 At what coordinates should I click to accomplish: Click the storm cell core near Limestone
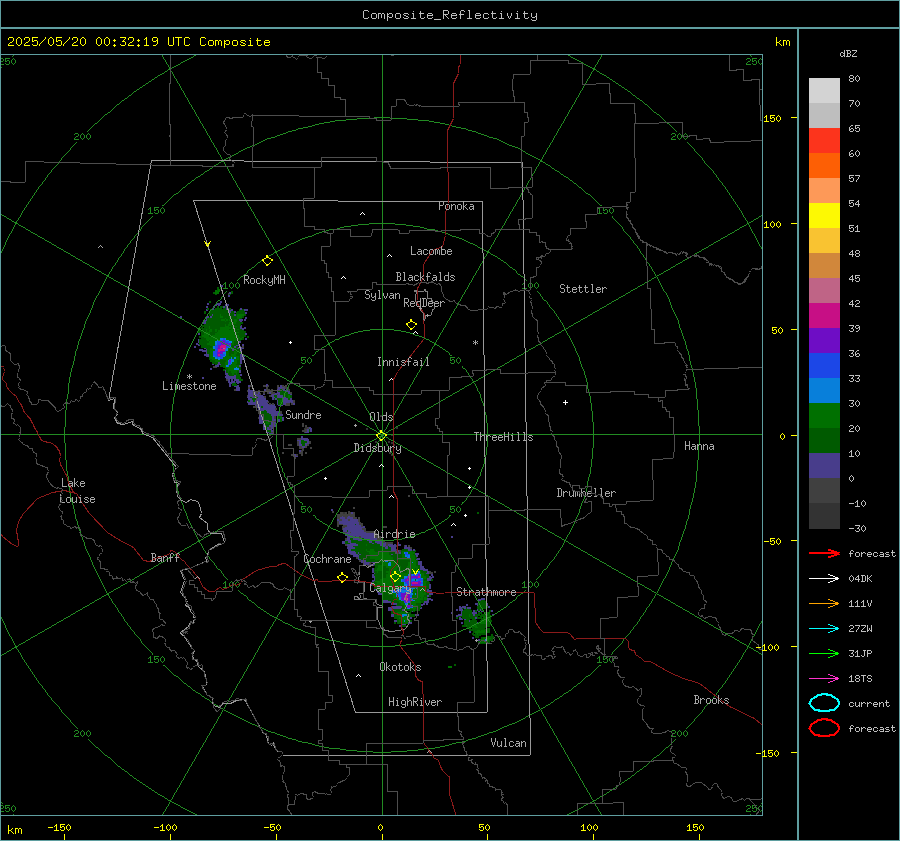tap(222, 348)
